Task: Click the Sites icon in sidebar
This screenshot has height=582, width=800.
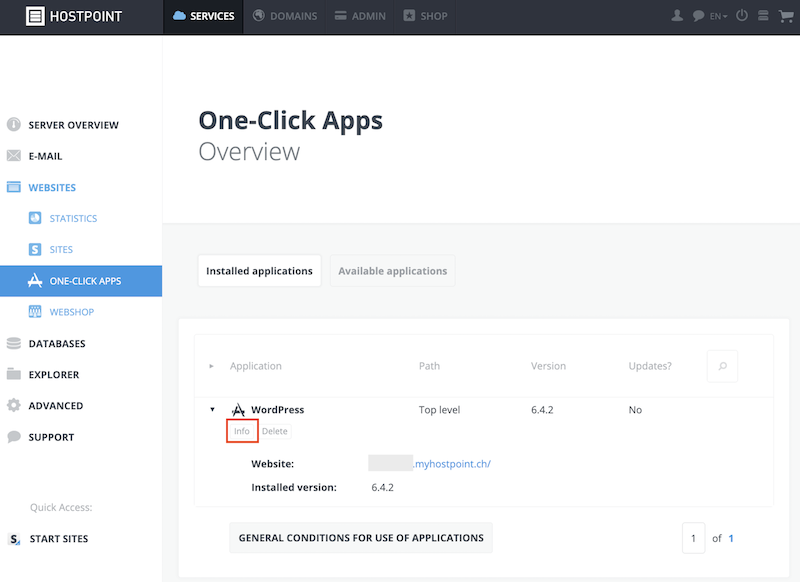Action: click(x=35, y=249)
